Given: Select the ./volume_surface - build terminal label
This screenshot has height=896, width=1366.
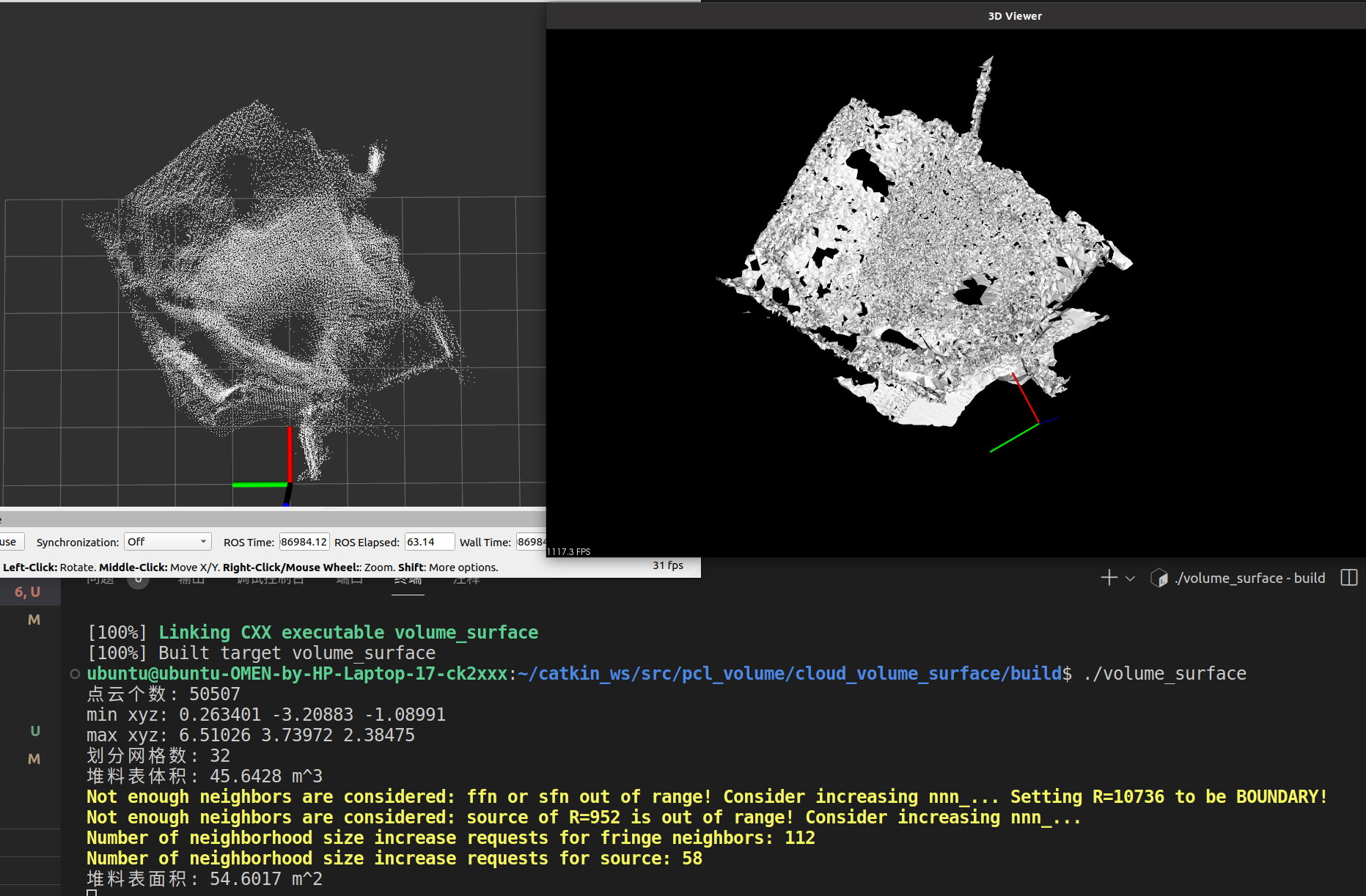Looking at the screenshot, I should [x=1249, y=578].
